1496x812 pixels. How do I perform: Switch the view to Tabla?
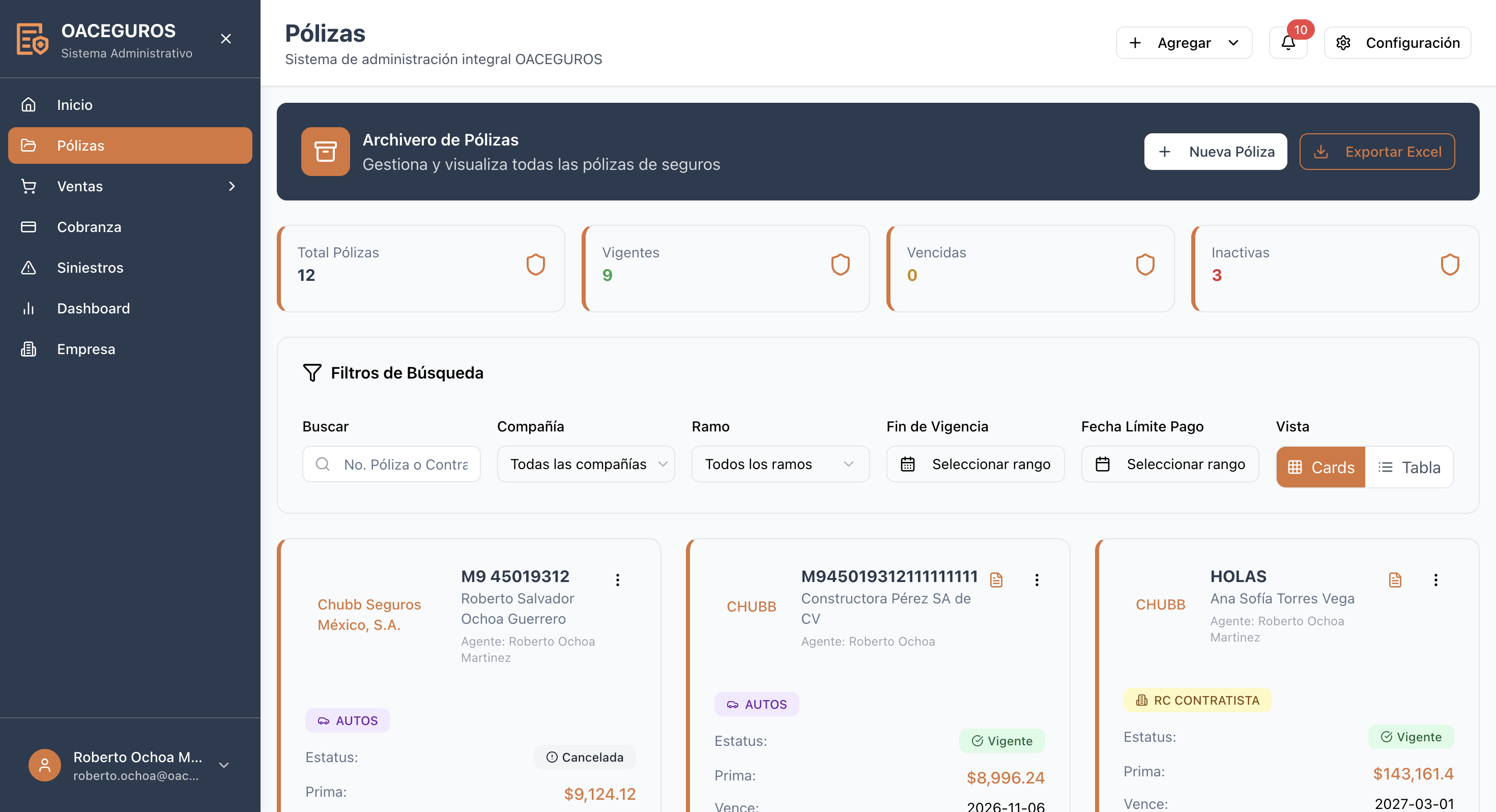click(x=1409, y=467)
